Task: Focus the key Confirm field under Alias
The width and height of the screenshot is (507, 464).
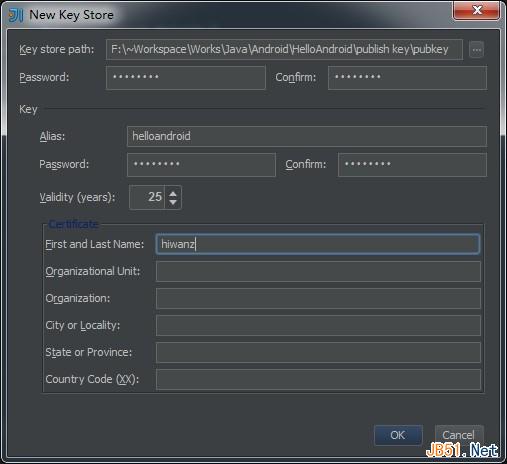Action: (412, 164)
